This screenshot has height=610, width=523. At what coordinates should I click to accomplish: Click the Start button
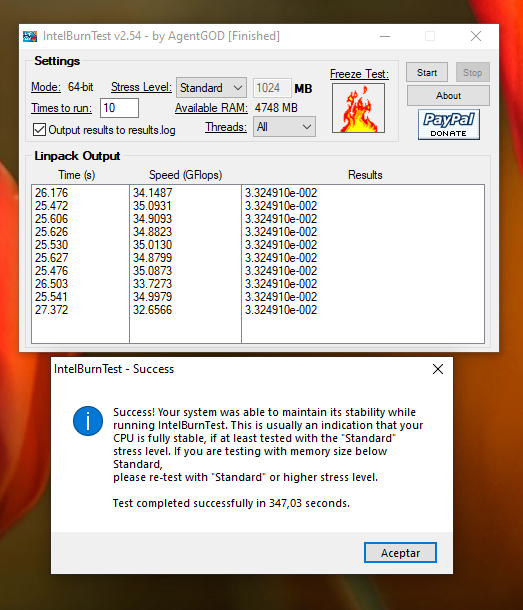[427, 72]
